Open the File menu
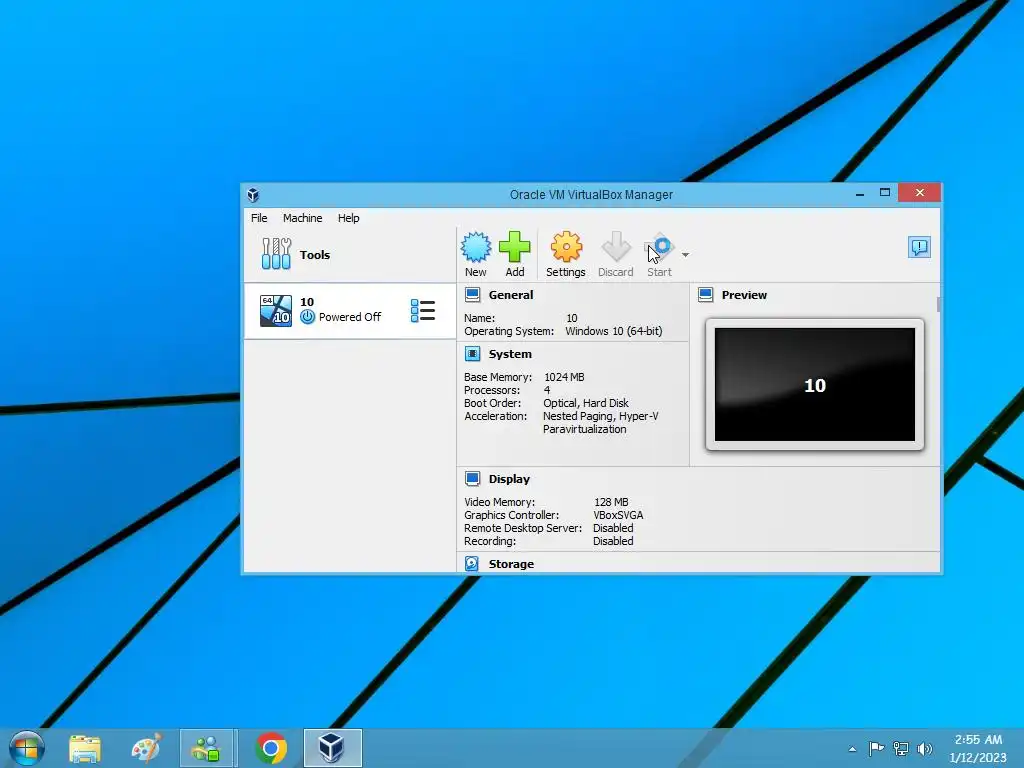This screenshot has height=768, width=1024. [x=259, y=218]
